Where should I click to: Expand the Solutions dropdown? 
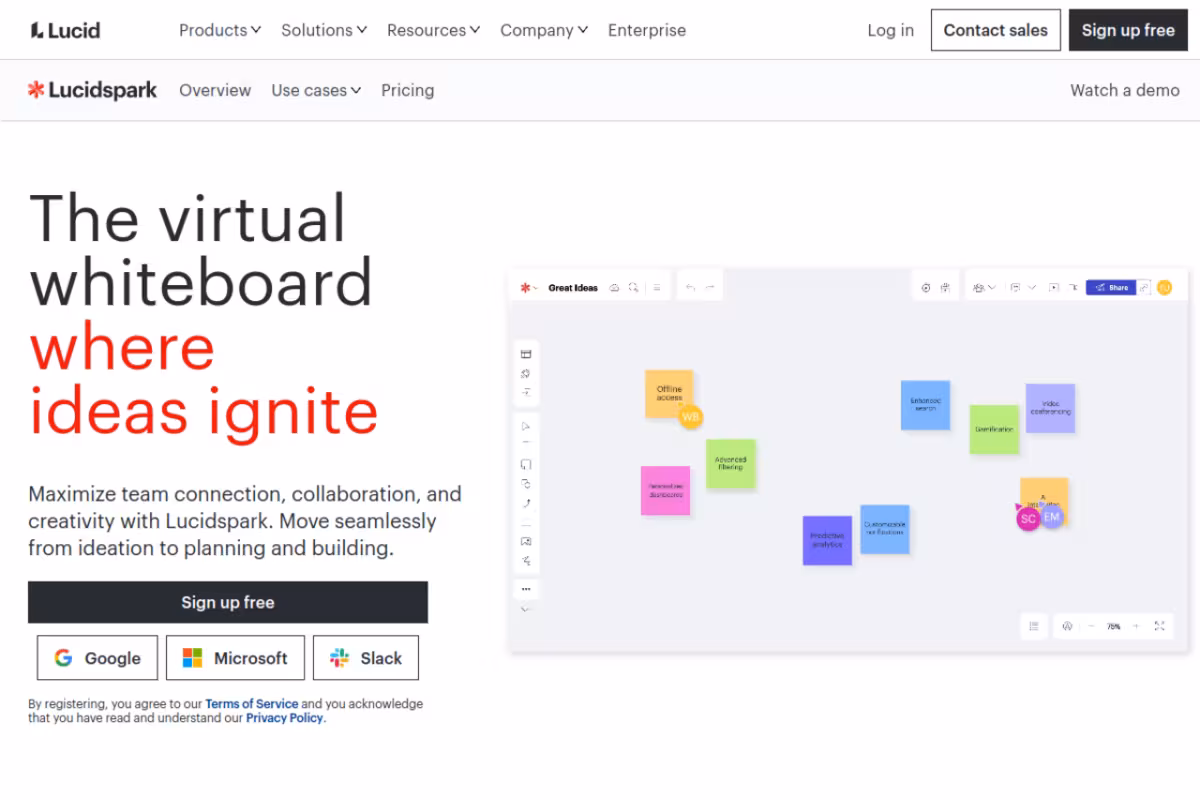coord(324,30)
